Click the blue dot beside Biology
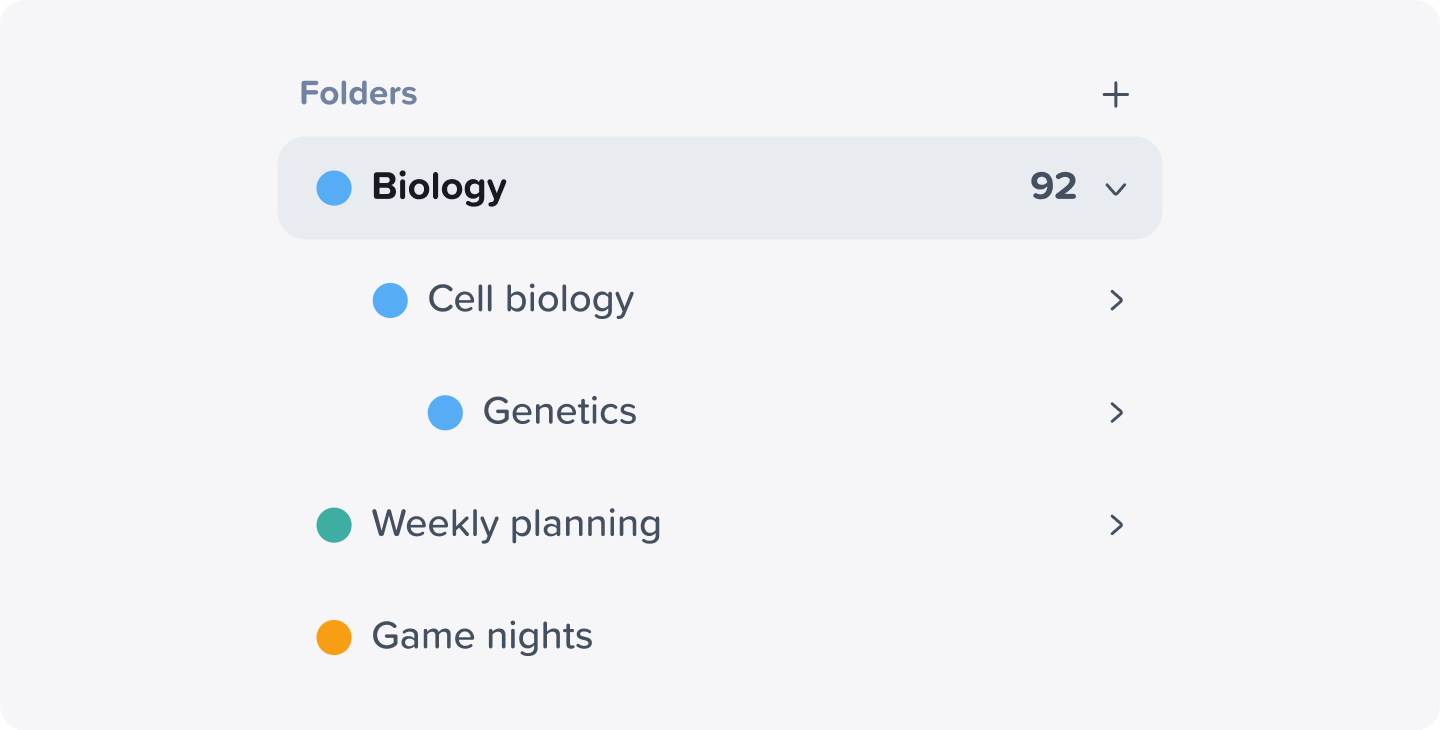This screenshot has width=1440, height=730. (x=334, y=188)
